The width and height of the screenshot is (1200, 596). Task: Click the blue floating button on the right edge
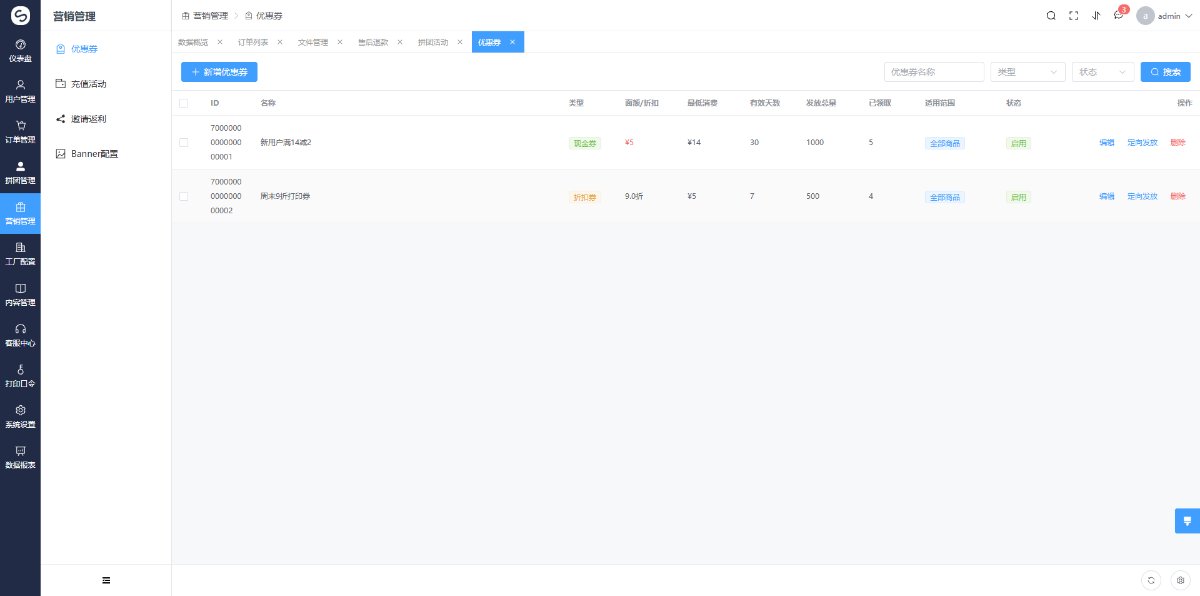tap(1187, 521)
